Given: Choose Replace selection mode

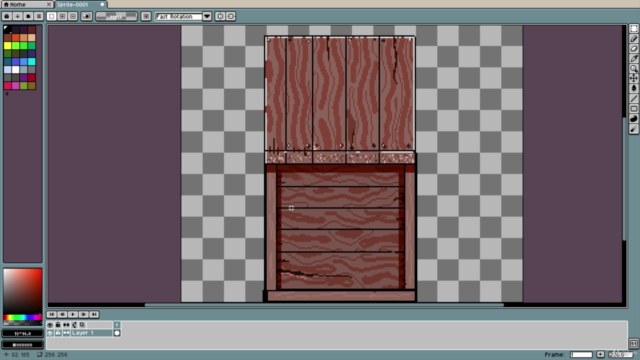Looking at the screenshot, I should [51, 16].
